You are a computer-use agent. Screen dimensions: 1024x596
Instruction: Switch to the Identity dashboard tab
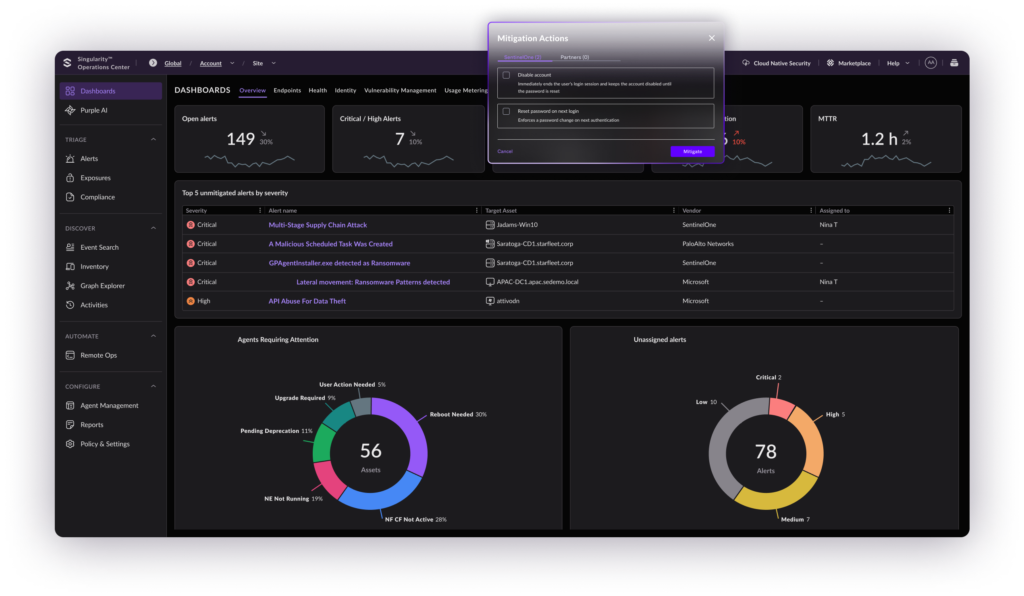[345, 90]
